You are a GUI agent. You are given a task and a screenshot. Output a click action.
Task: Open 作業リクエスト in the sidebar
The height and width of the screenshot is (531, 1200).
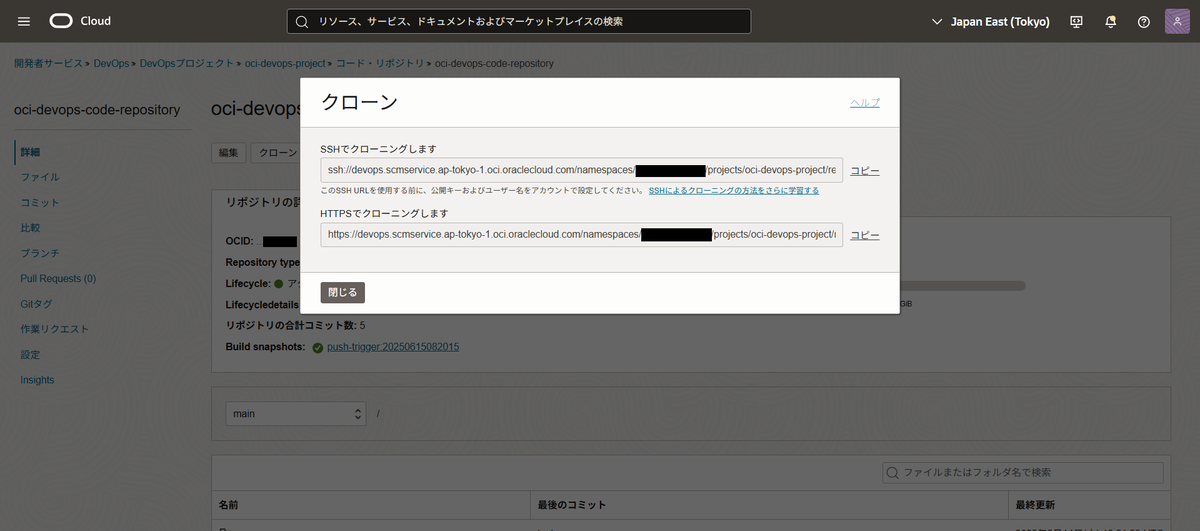click(55, 329)
